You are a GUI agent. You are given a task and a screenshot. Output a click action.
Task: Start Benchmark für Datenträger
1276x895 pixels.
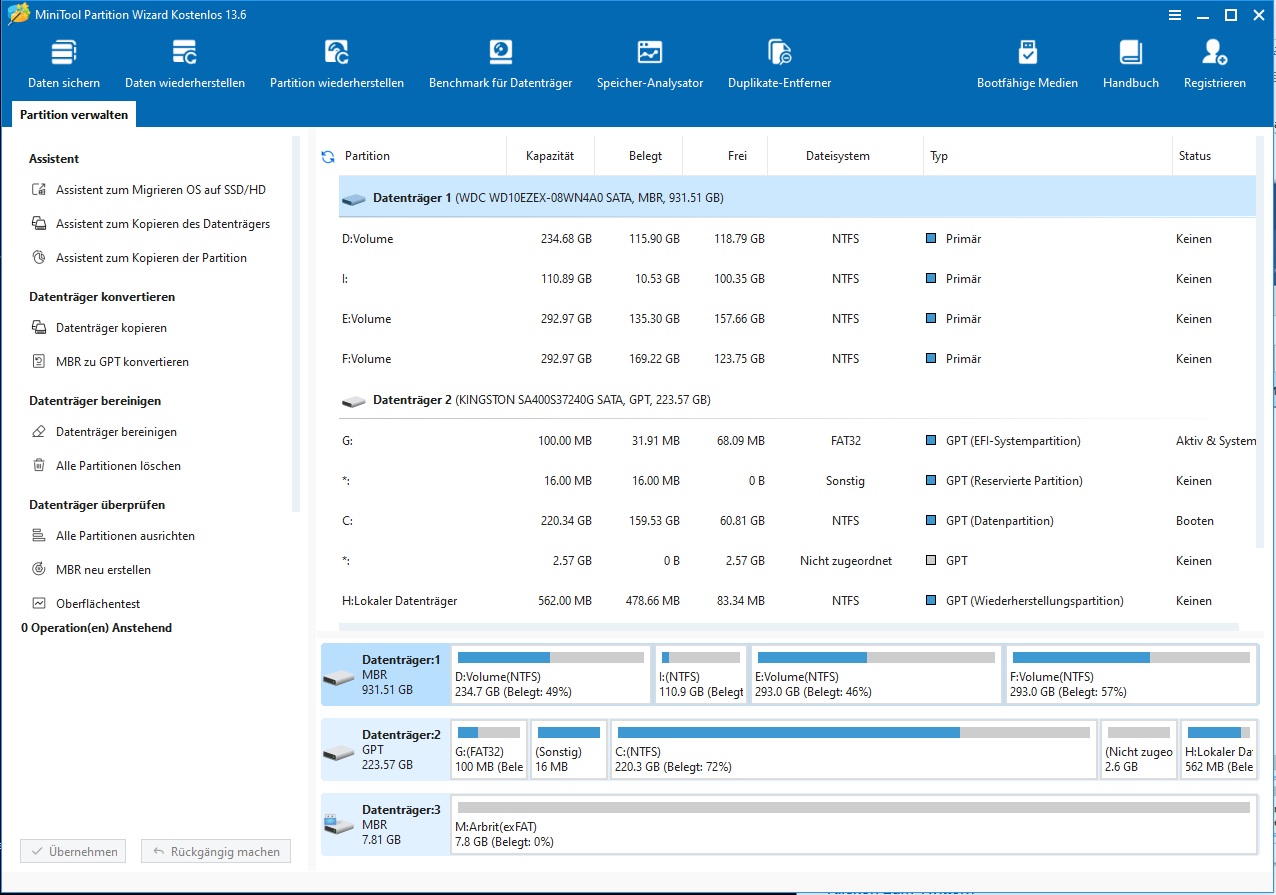(x=500, y=65)
